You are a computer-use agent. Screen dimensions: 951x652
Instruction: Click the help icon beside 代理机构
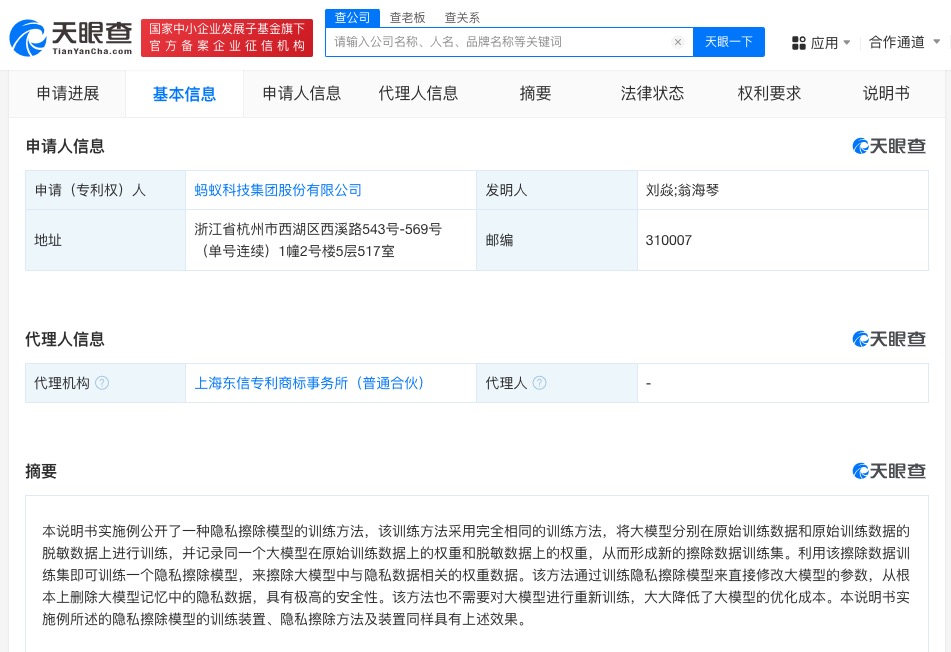click(x=102, y=383)
